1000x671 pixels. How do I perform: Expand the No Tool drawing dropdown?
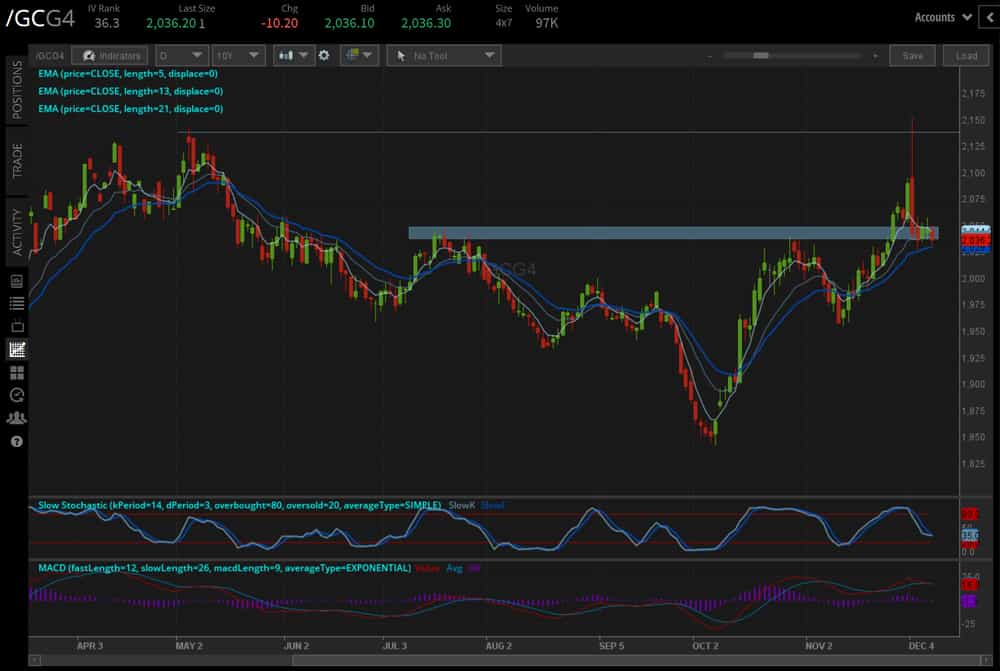(x=443, y=56)
